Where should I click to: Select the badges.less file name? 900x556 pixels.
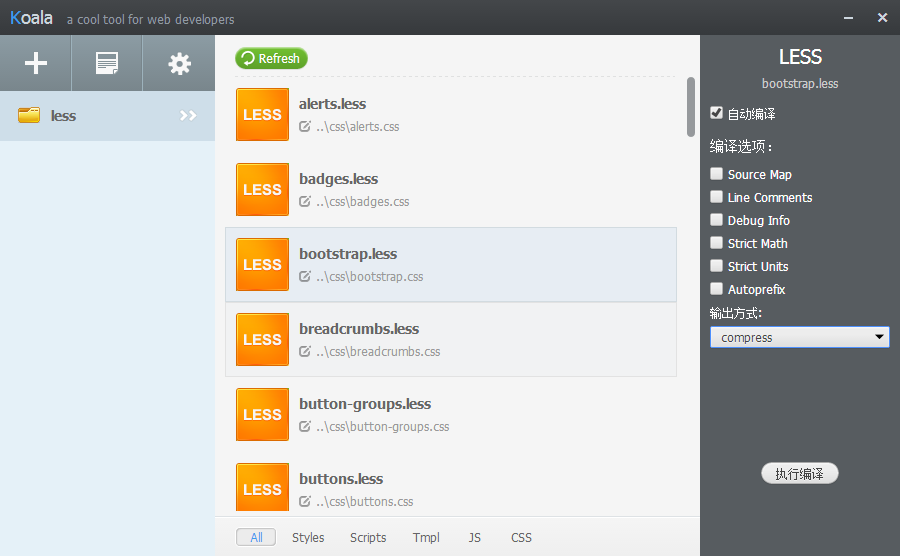(338, 179)
